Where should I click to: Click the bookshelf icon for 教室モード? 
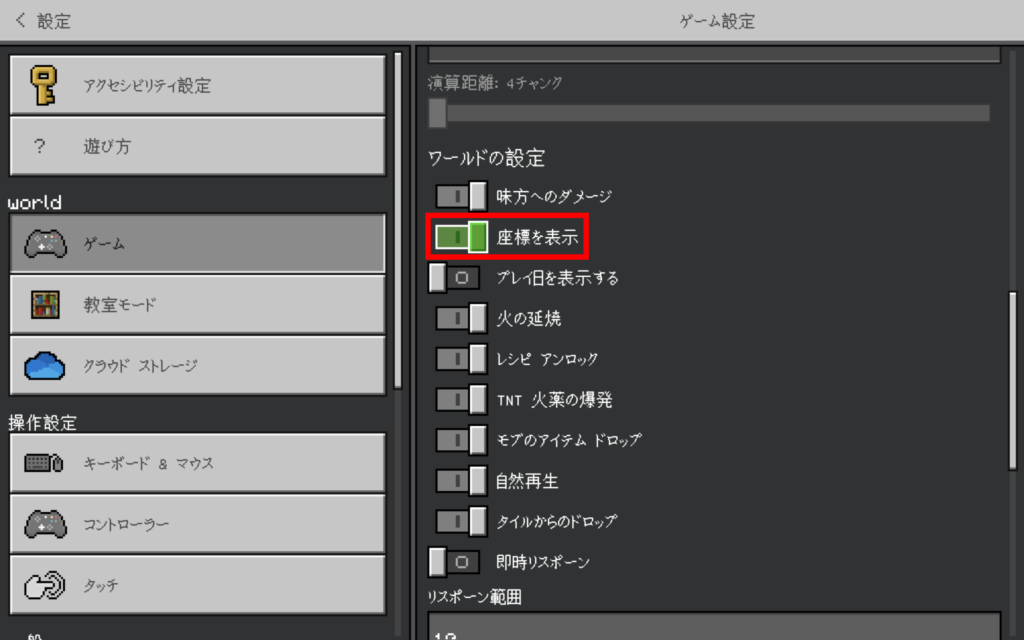coord(45,305)
